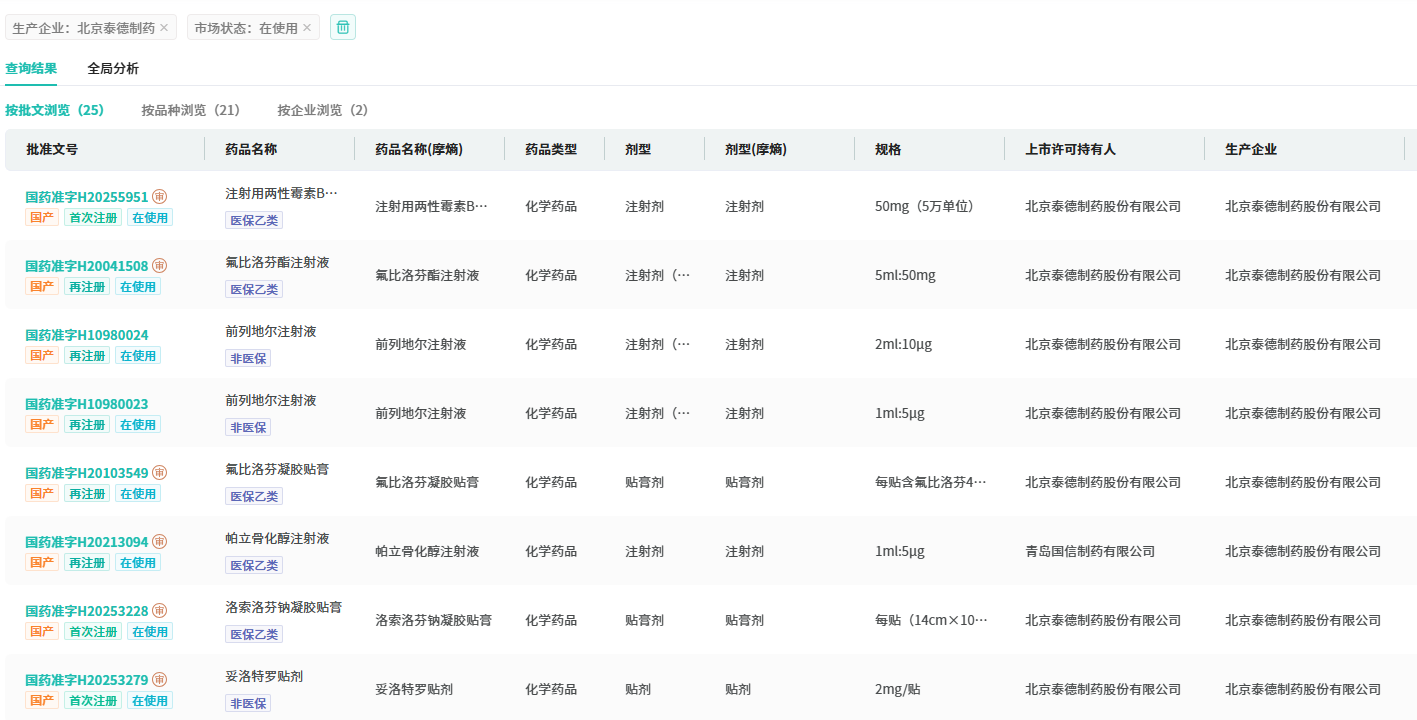Switch to 按企业浏览 (2) view

point(322,110)
